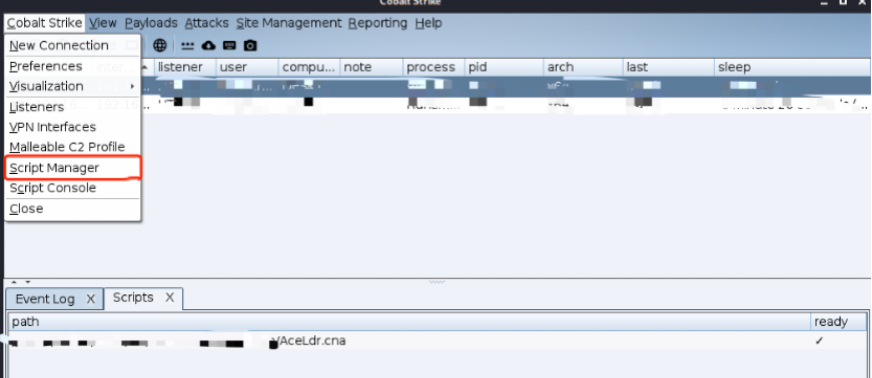
Task: Expand the Visualization submenu
Action: (x=72, y=86)
